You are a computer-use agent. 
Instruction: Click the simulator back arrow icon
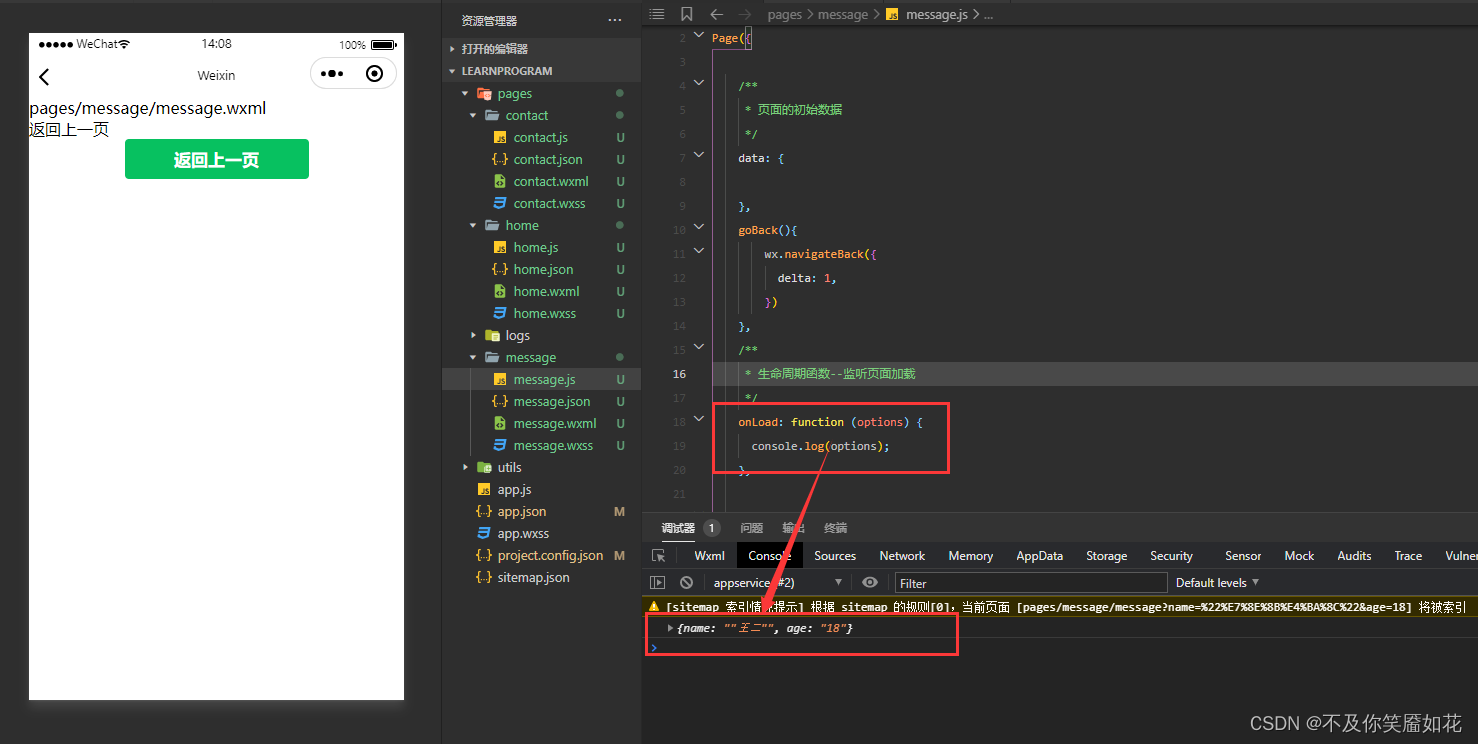[44, 77]
